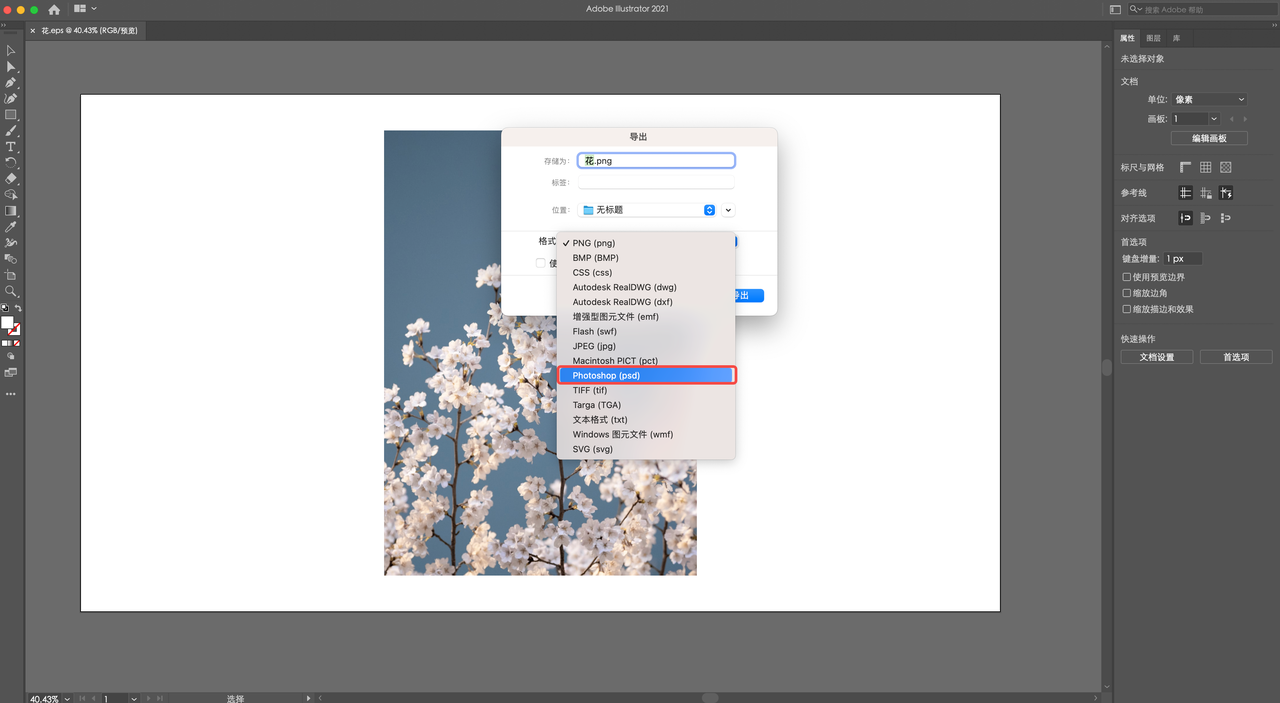The image size is (1280, 703).
Task: Show the grid using grid icon
Action: 1205,168
